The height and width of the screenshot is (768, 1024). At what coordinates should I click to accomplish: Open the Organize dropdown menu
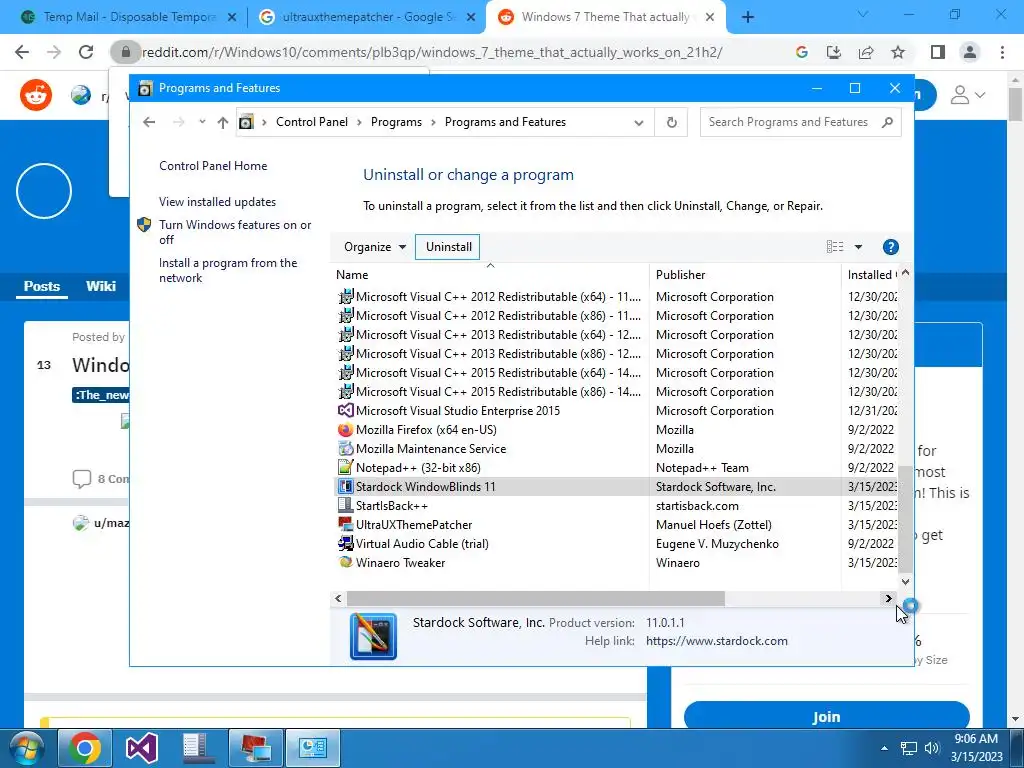pyautogui.click(x=375, y=247)
